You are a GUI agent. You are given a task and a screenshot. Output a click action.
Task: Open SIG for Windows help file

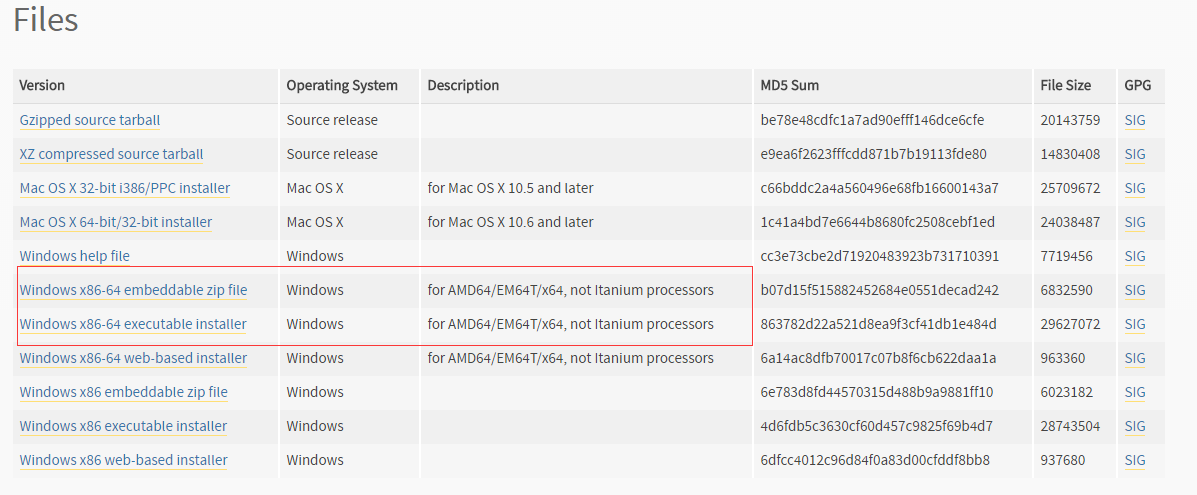coord(1135,256)
